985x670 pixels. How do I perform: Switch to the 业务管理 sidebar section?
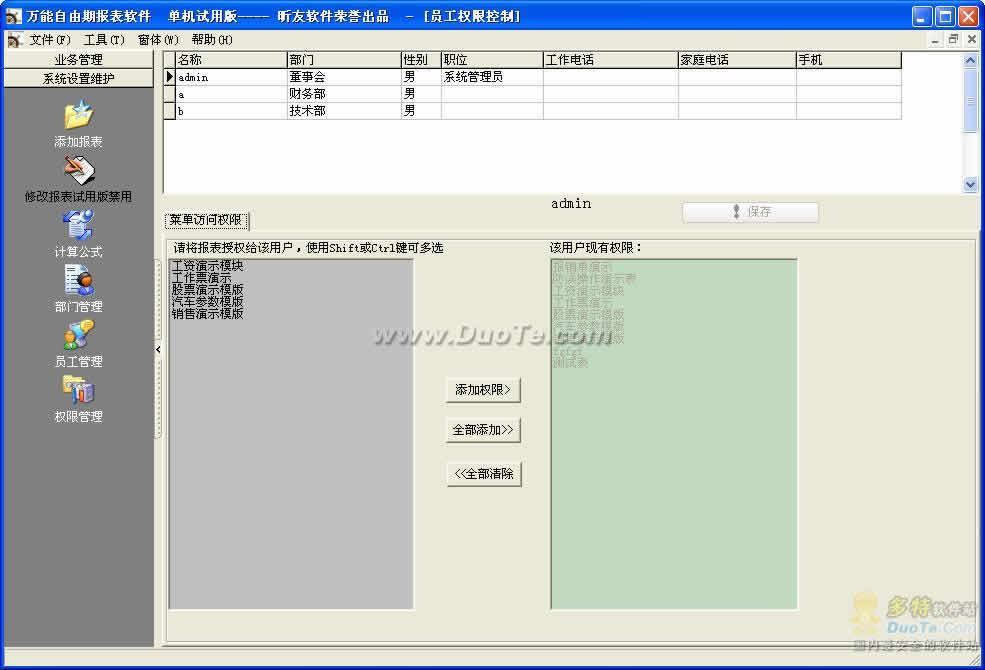(79, 60)
